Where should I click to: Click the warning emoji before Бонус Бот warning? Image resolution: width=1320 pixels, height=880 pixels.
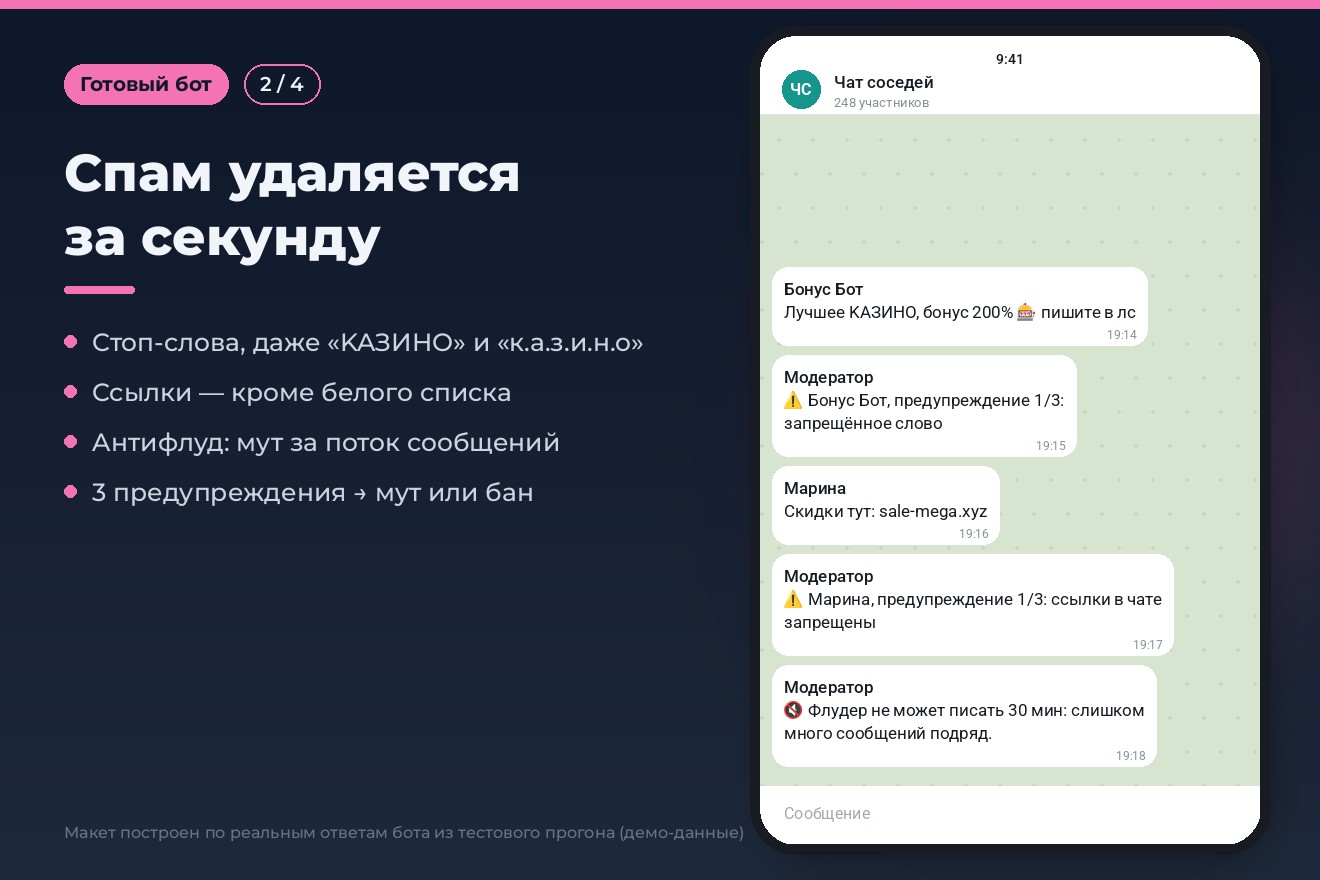[793, 400]
